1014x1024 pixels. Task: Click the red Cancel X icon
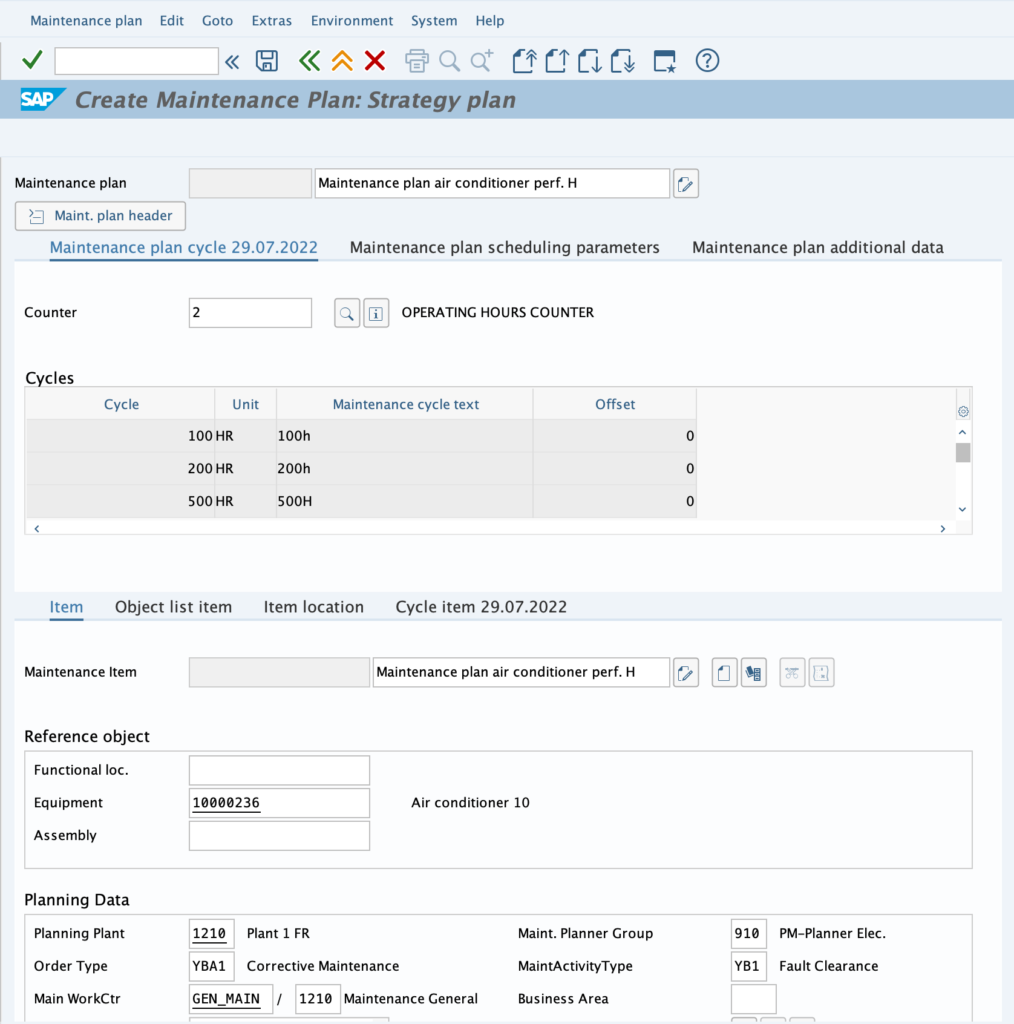click(375, 61)
